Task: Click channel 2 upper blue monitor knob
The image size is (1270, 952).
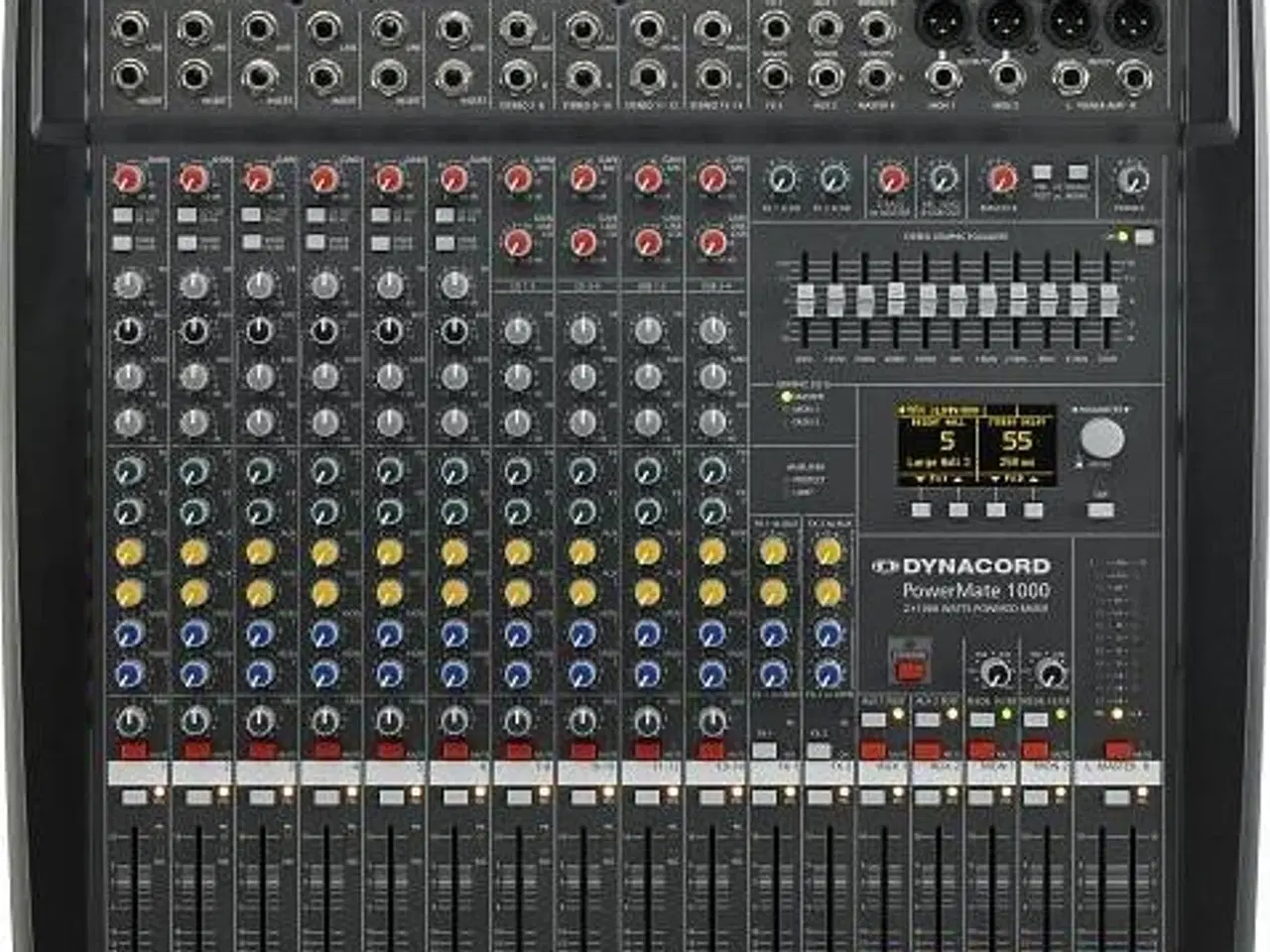Action: pyautogui.click(x=194, y=634)
